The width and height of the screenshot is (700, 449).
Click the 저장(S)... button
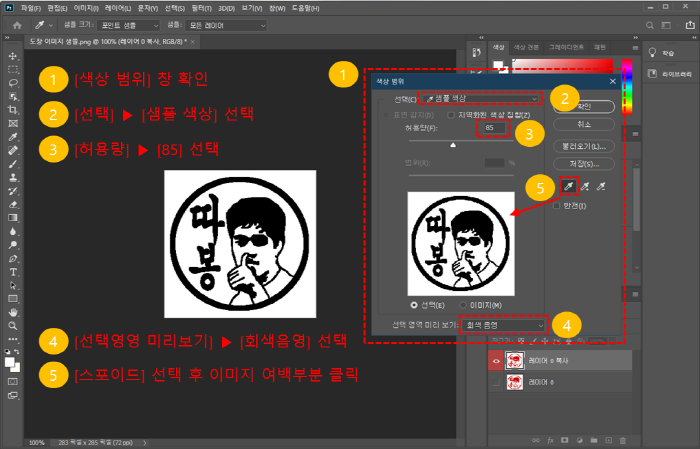click(x=584, y=164)
